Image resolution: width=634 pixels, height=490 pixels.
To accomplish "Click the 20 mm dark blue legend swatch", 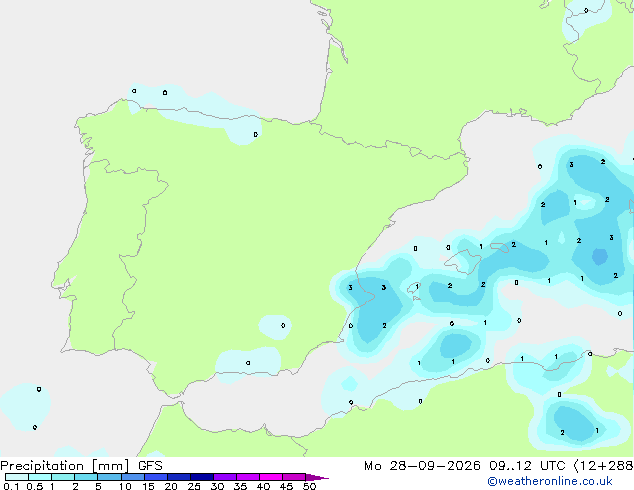I will (179, 477).
